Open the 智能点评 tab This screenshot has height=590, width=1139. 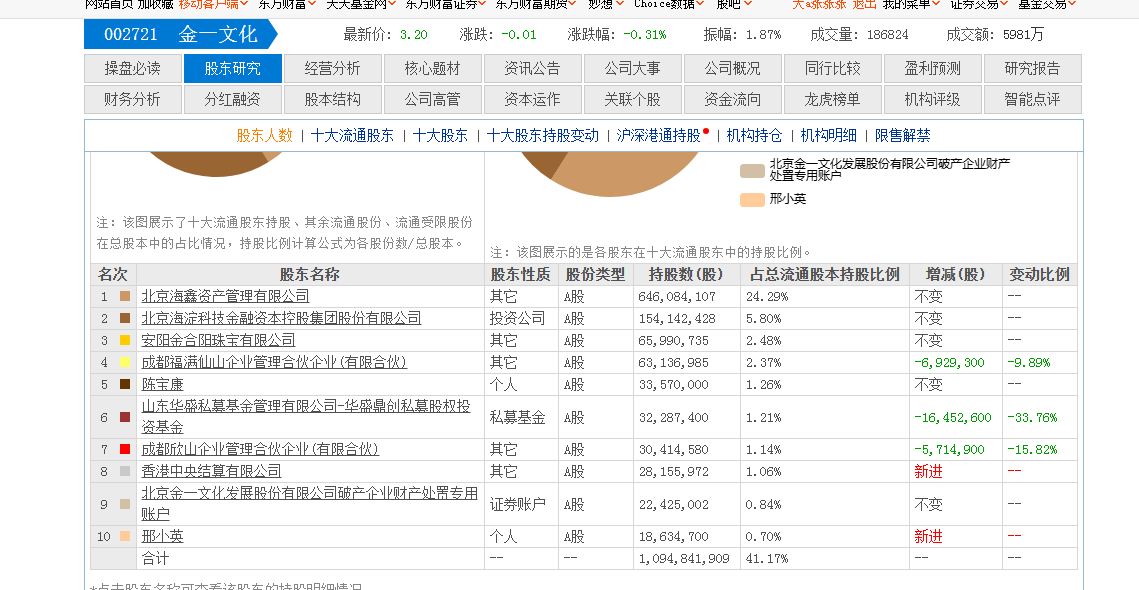[1032, 100]
